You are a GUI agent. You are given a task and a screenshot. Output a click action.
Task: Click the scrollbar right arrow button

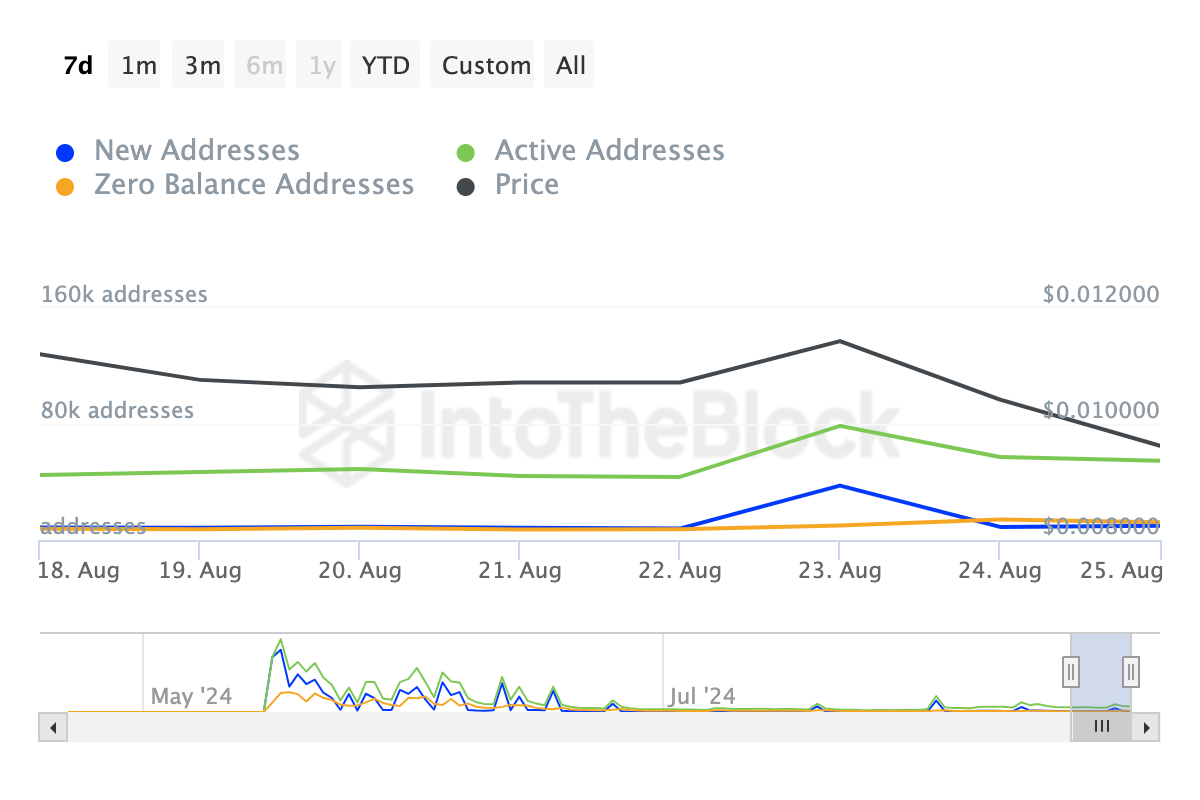(1146, 727)
